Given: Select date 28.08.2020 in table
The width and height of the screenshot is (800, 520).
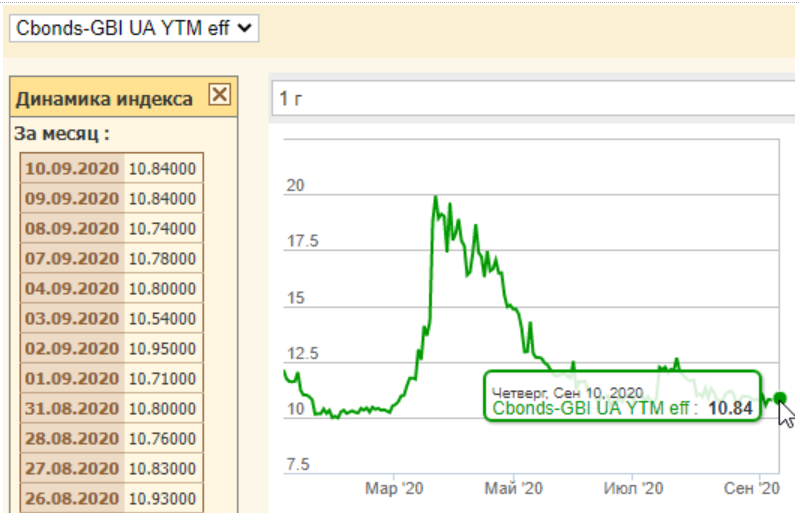Looking at the screenshot, I should tap(72, 438).
